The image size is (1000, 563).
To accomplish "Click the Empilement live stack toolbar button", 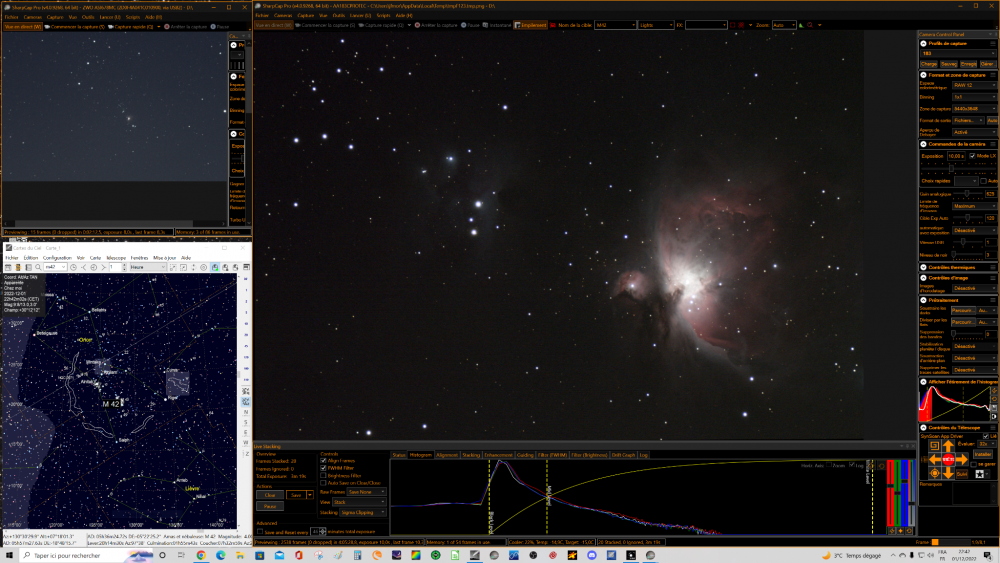I will [x=531, y=25].
